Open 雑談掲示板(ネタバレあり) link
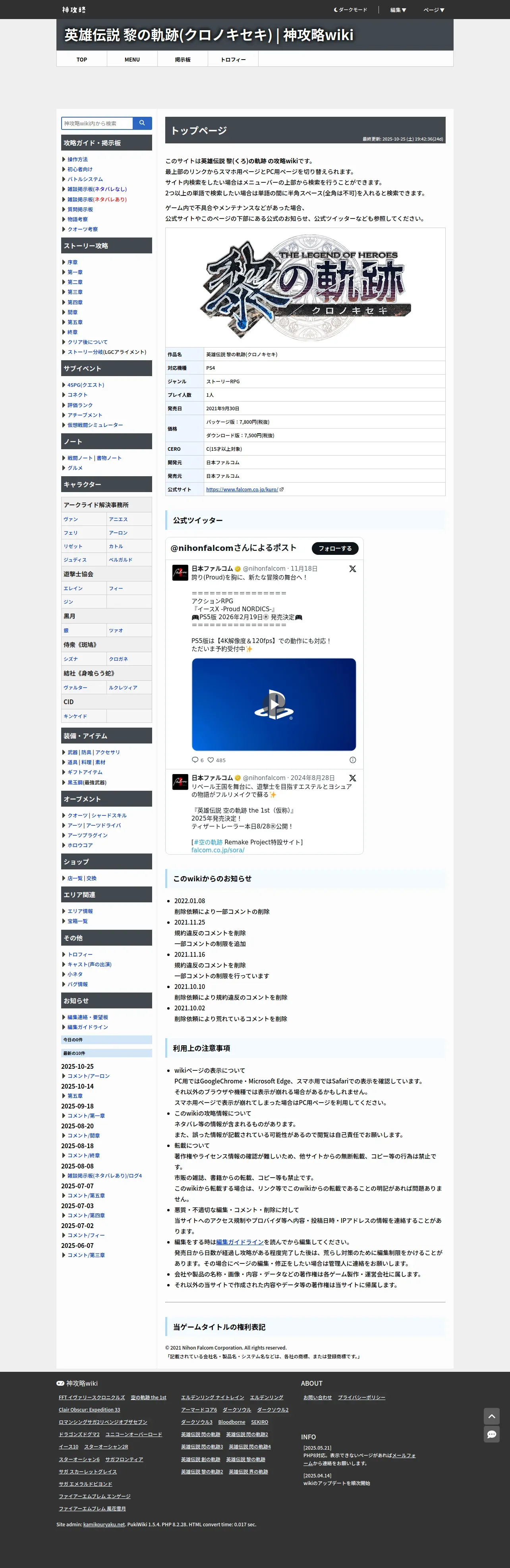 97,200
